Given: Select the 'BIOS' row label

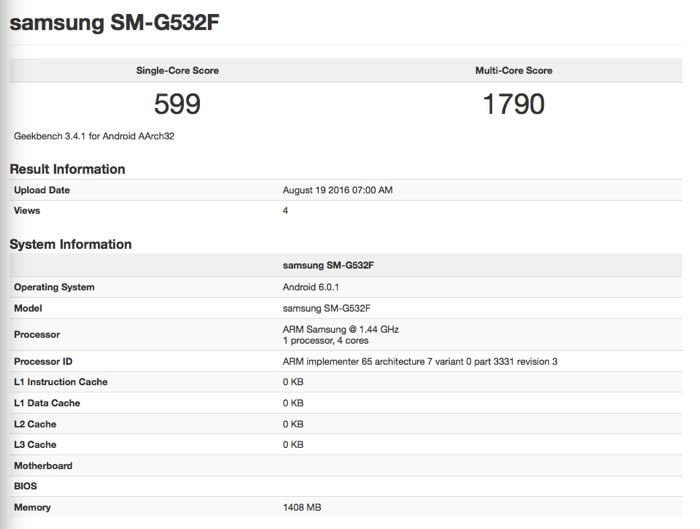Looking at the screenshot, I should click(25, 486).
